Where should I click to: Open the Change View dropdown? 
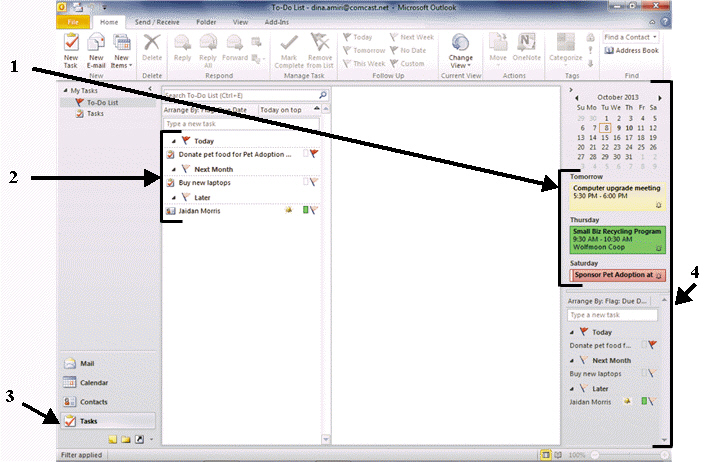pos(460,51)
